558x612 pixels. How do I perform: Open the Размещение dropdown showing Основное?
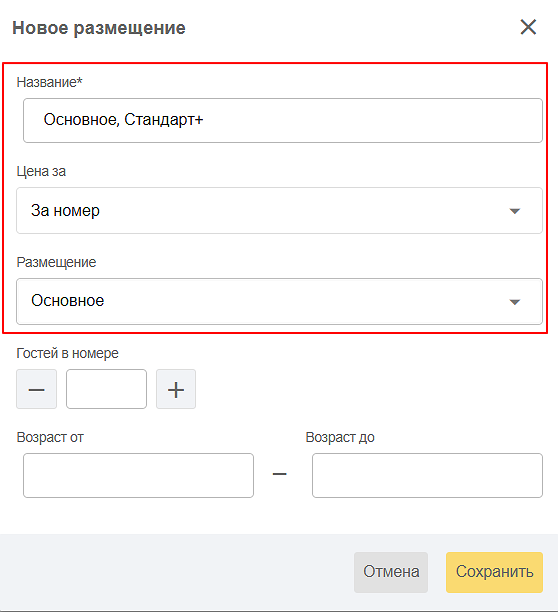click(279, 301)
